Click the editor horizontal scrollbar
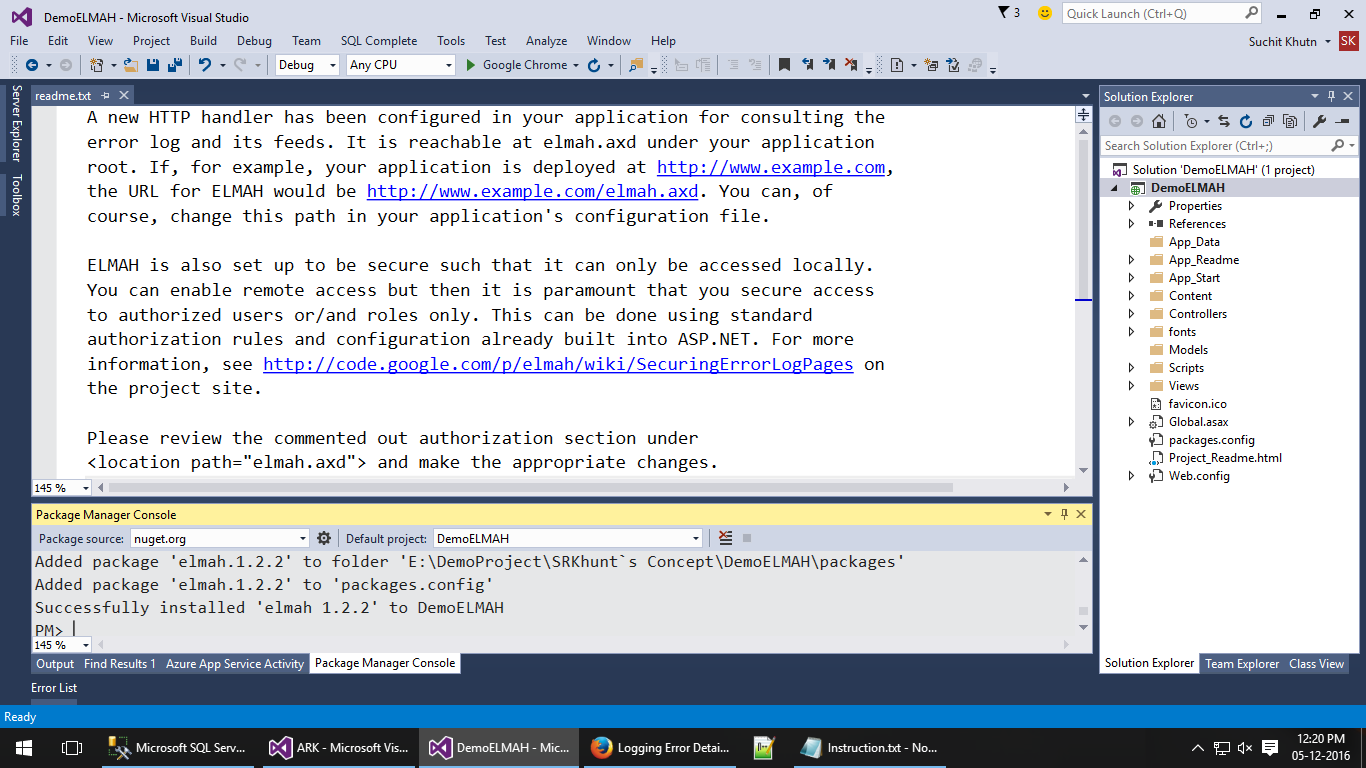Viewport: 1366px width, 768px height. 529,488
